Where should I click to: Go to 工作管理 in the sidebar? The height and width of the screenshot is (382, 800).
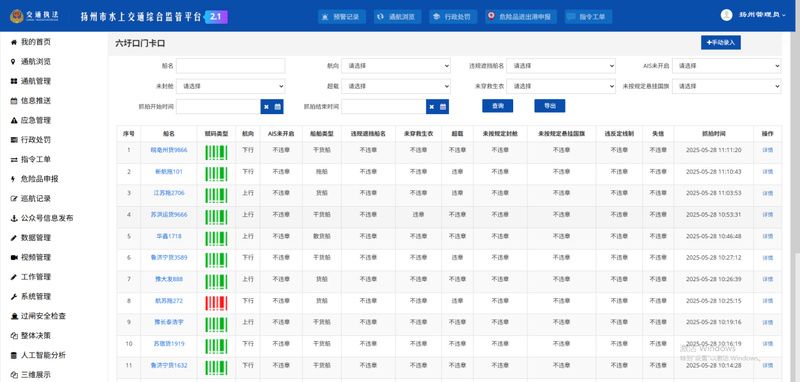(36, 277)
